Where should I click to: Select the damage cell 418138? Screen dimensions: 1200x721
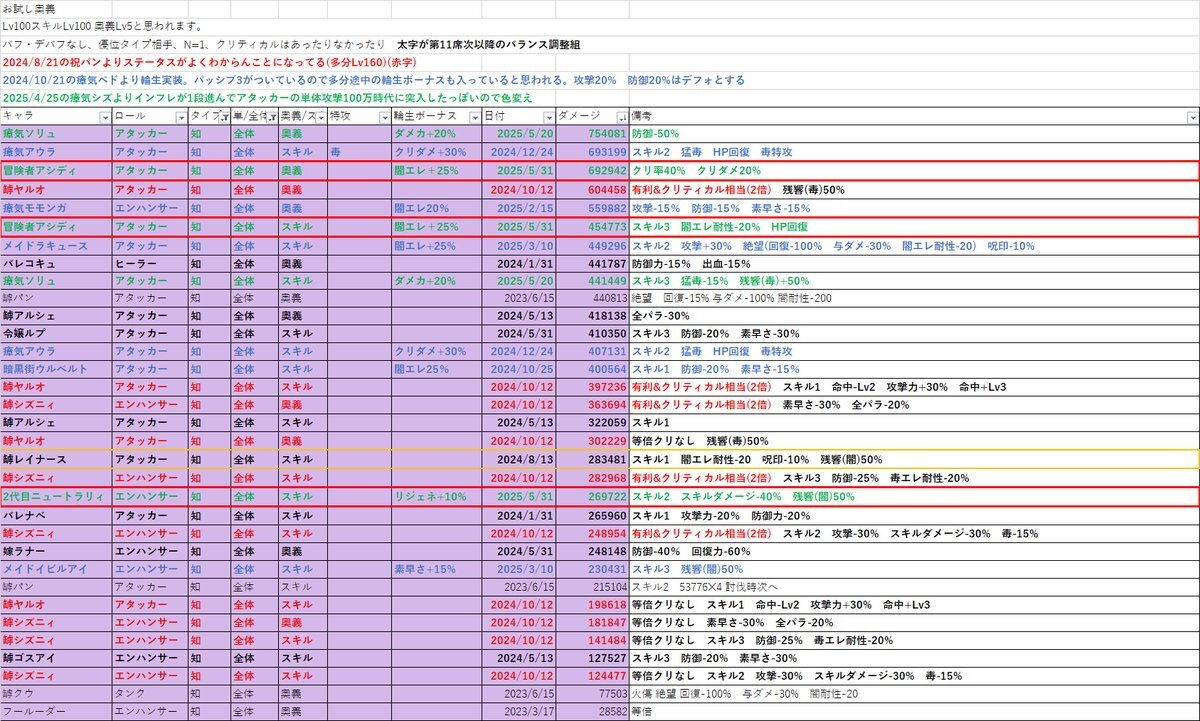[x=592, y=316]
